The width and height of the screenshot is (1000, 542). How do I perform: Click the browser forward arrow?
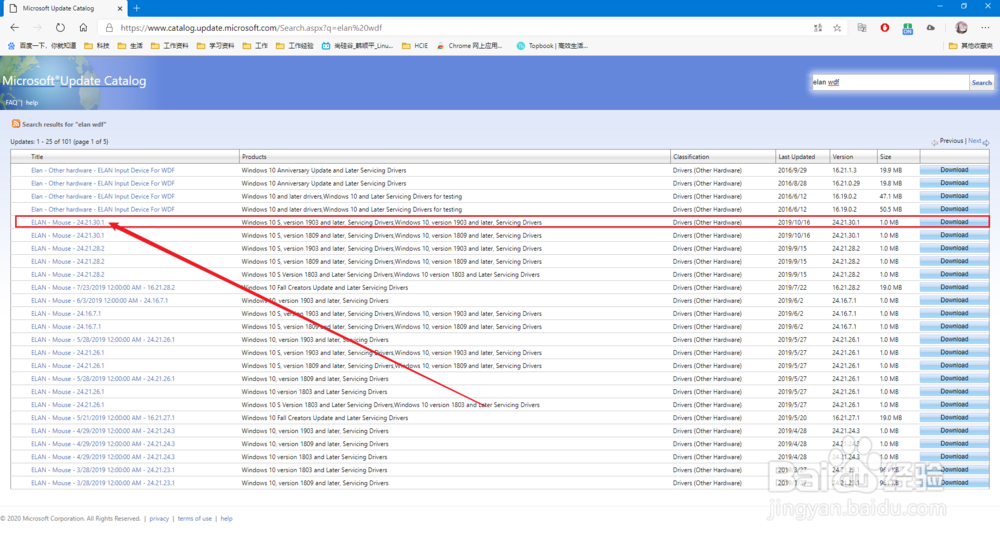37,27
